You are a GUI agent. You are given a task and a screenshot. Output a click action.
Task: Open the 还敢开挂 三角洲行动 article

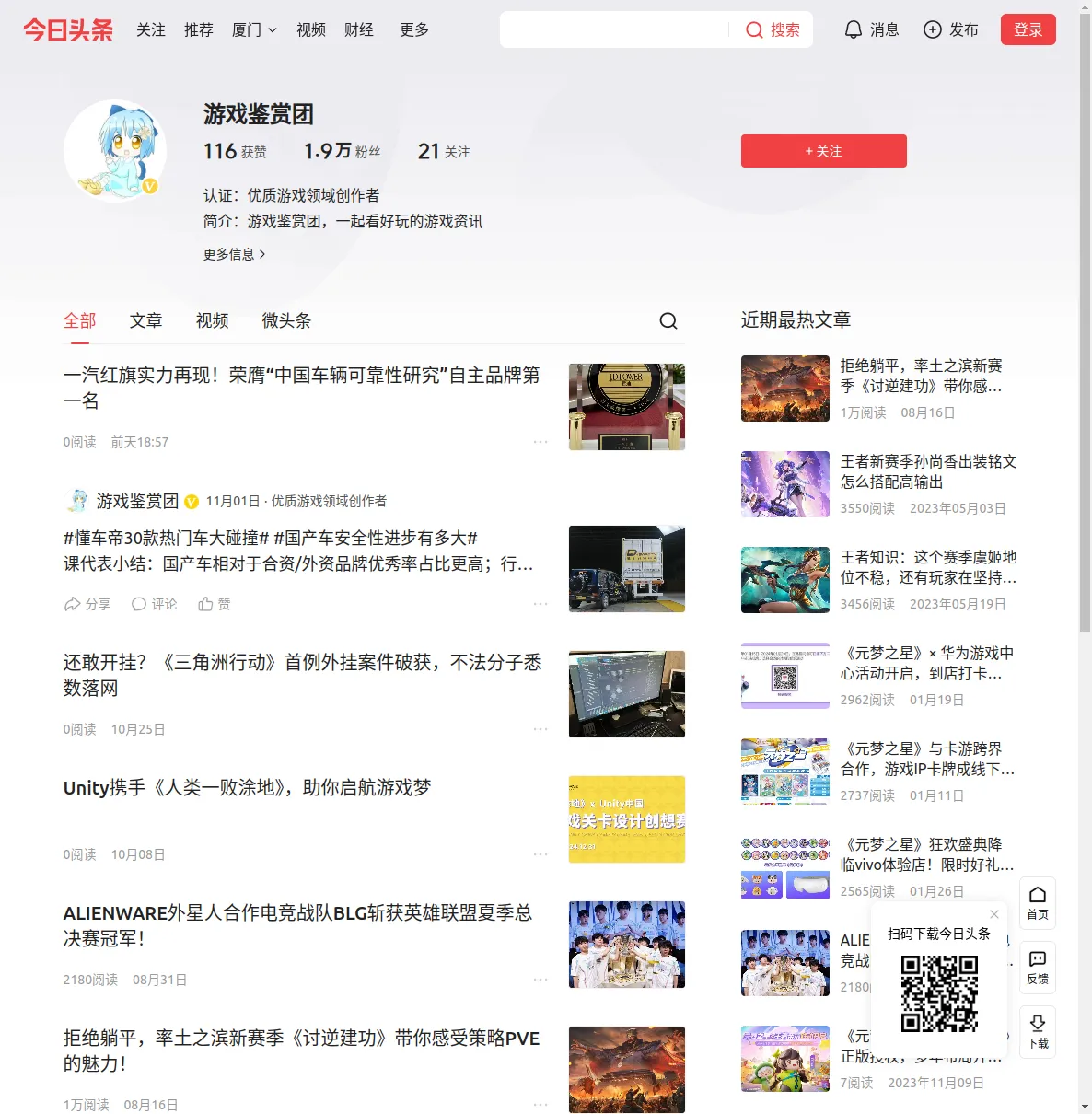pos(302,675)
